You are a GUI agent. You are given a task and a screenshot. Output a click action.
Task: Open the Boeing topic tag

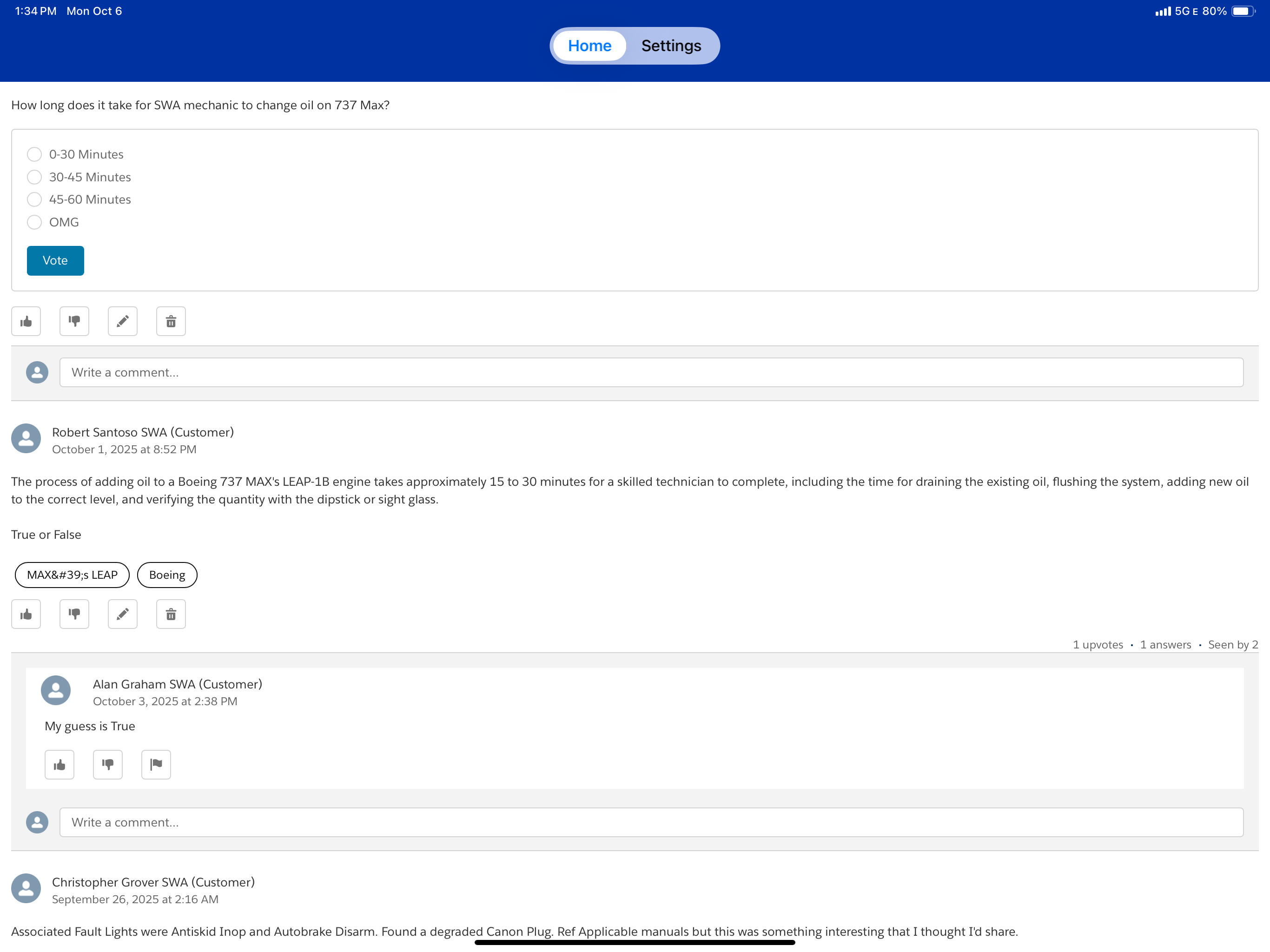coord(167,575)
